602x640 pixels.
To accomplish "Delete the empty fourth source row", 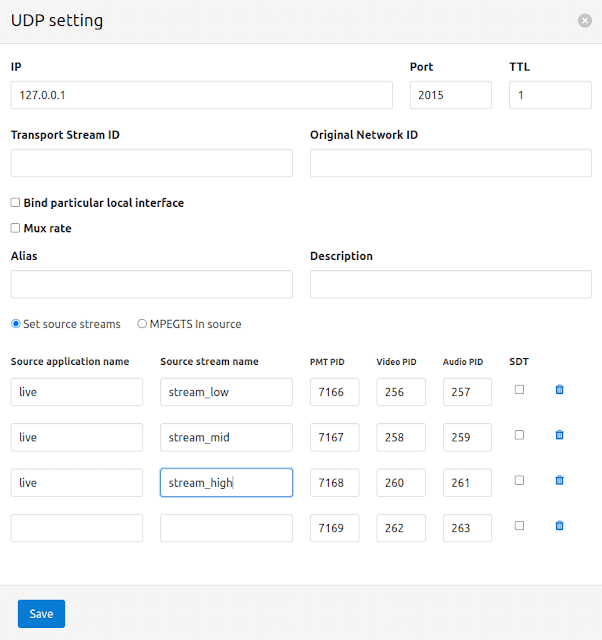I will (559, 525).
